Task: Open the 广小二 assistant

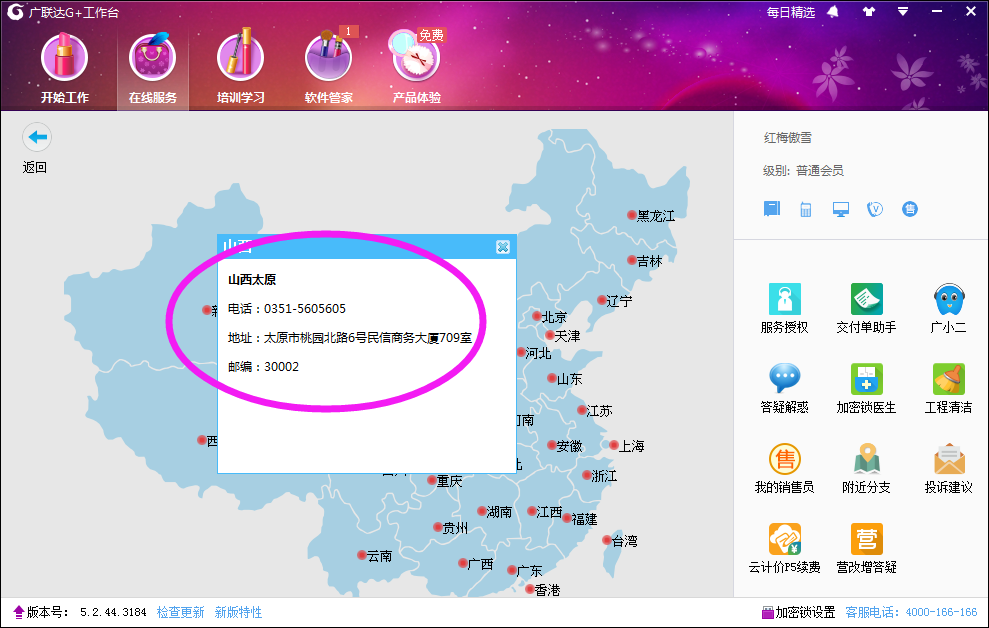Action: click(x=948, y=309)
